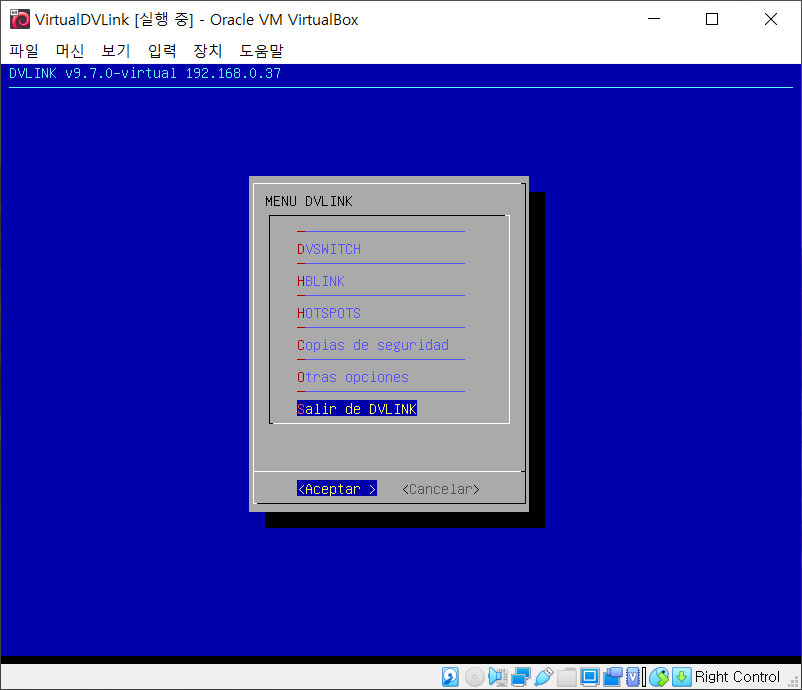Click the USB devices status icon
The height and width of the screenshot is (690, 802).
click(x=544, y=677)
